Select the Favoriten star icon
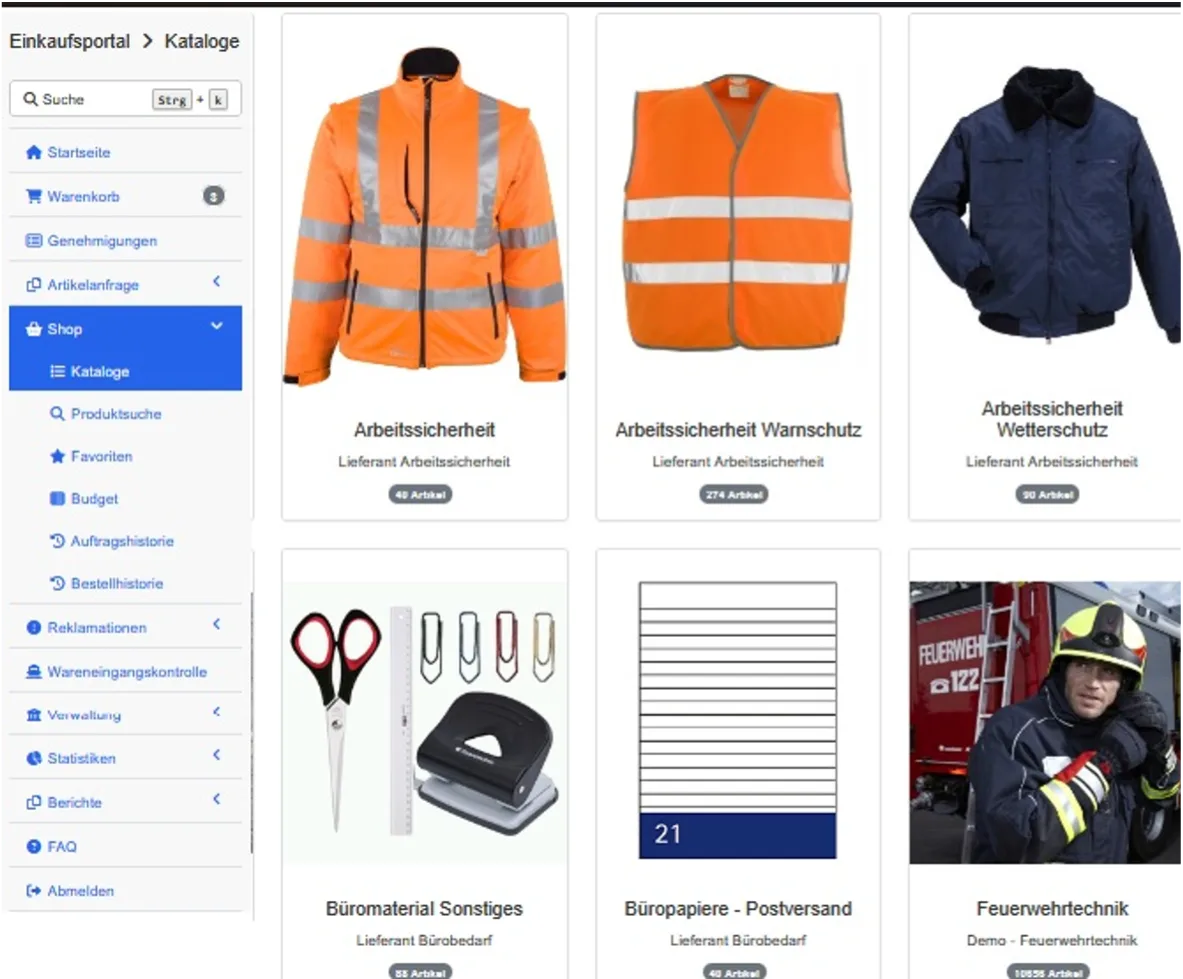 click(57, 456)
